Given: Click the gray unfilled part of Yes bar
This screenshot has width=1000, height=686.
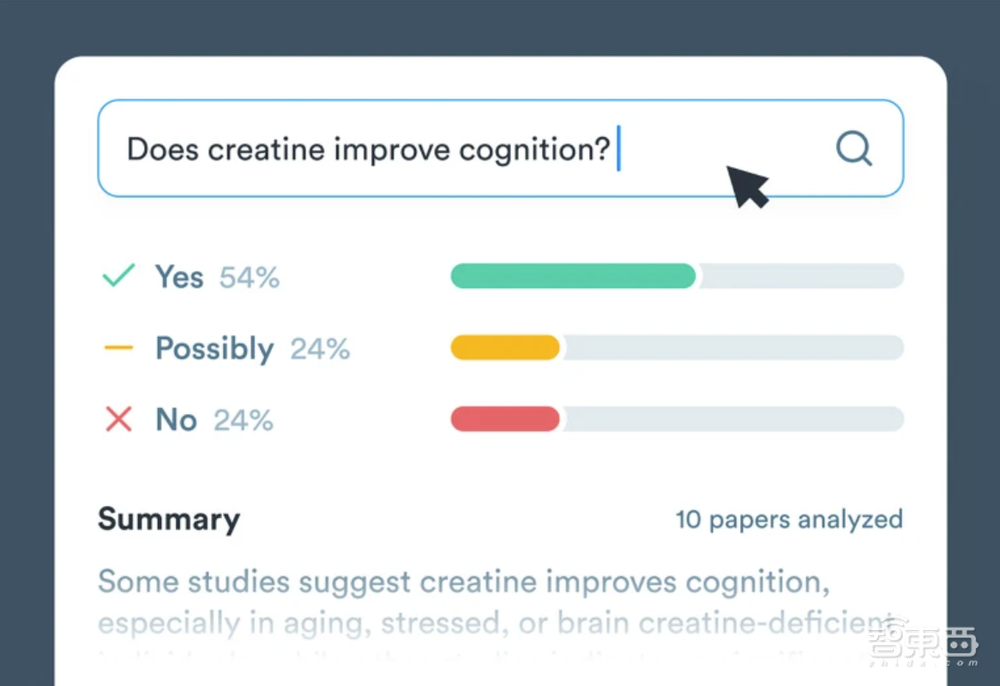Looking at the screenshot, I should [800, 276].
